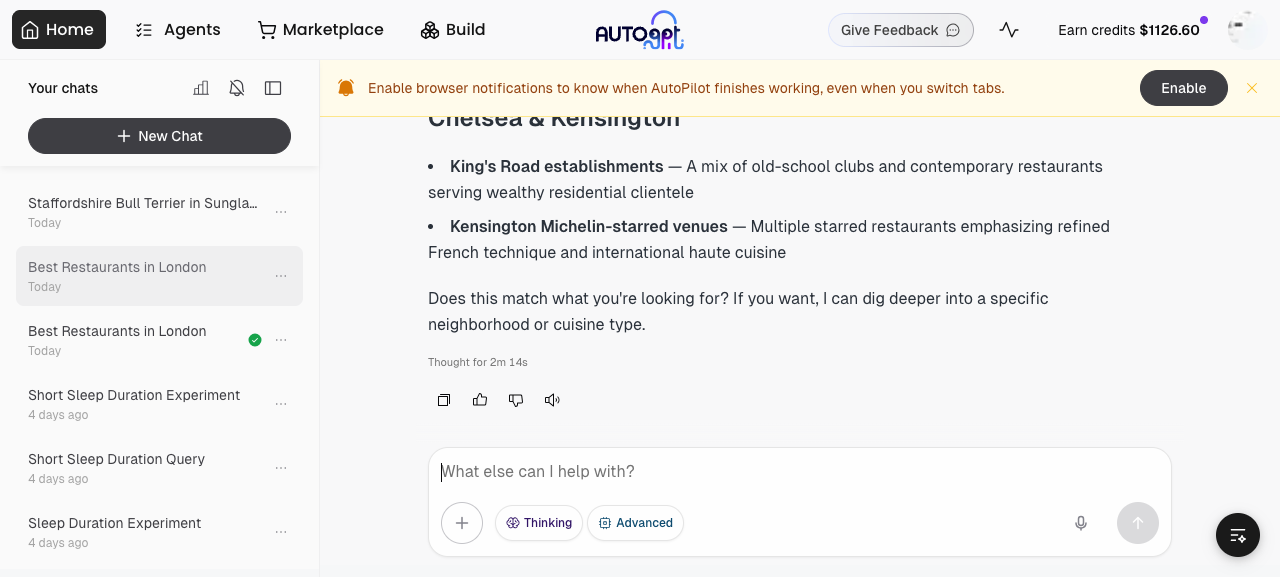Open the Best Restaurants chat with green checkmark
The image size is (1280, 577).
click(x=131, y=340)
